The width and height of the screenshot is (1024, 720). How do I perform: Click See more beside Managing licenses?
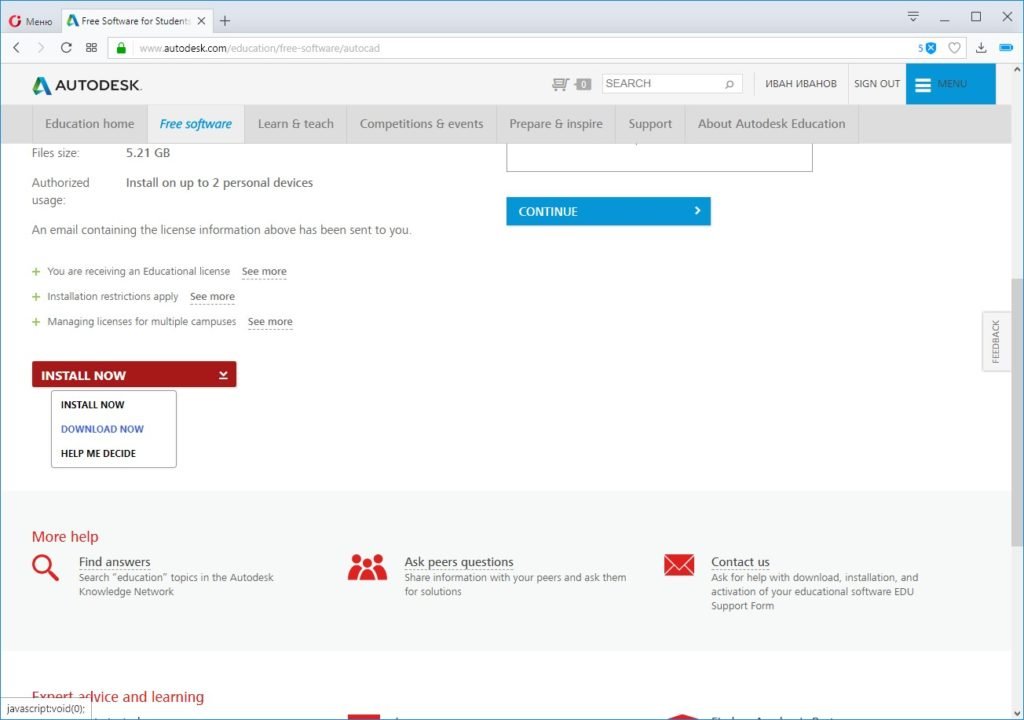point(270,321)
